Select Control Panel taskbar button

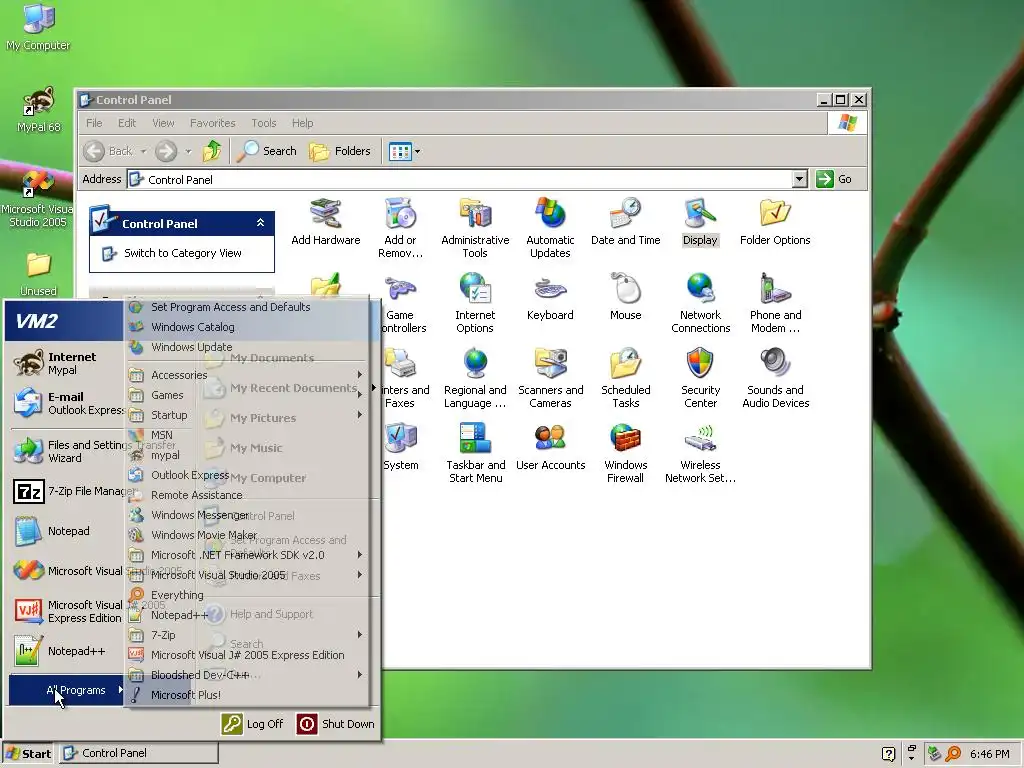139,753
